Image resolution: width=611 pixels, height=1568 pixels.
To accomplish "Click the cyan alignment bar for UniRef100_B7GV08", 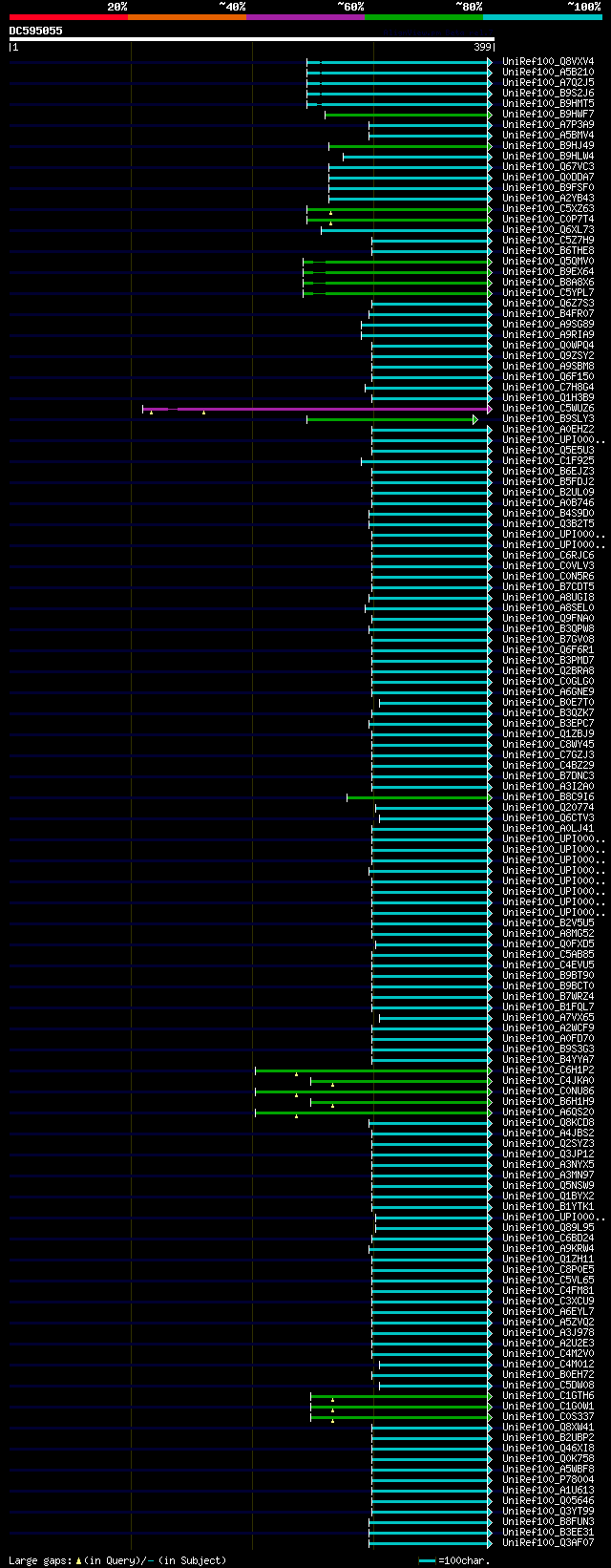I will 432,640.
